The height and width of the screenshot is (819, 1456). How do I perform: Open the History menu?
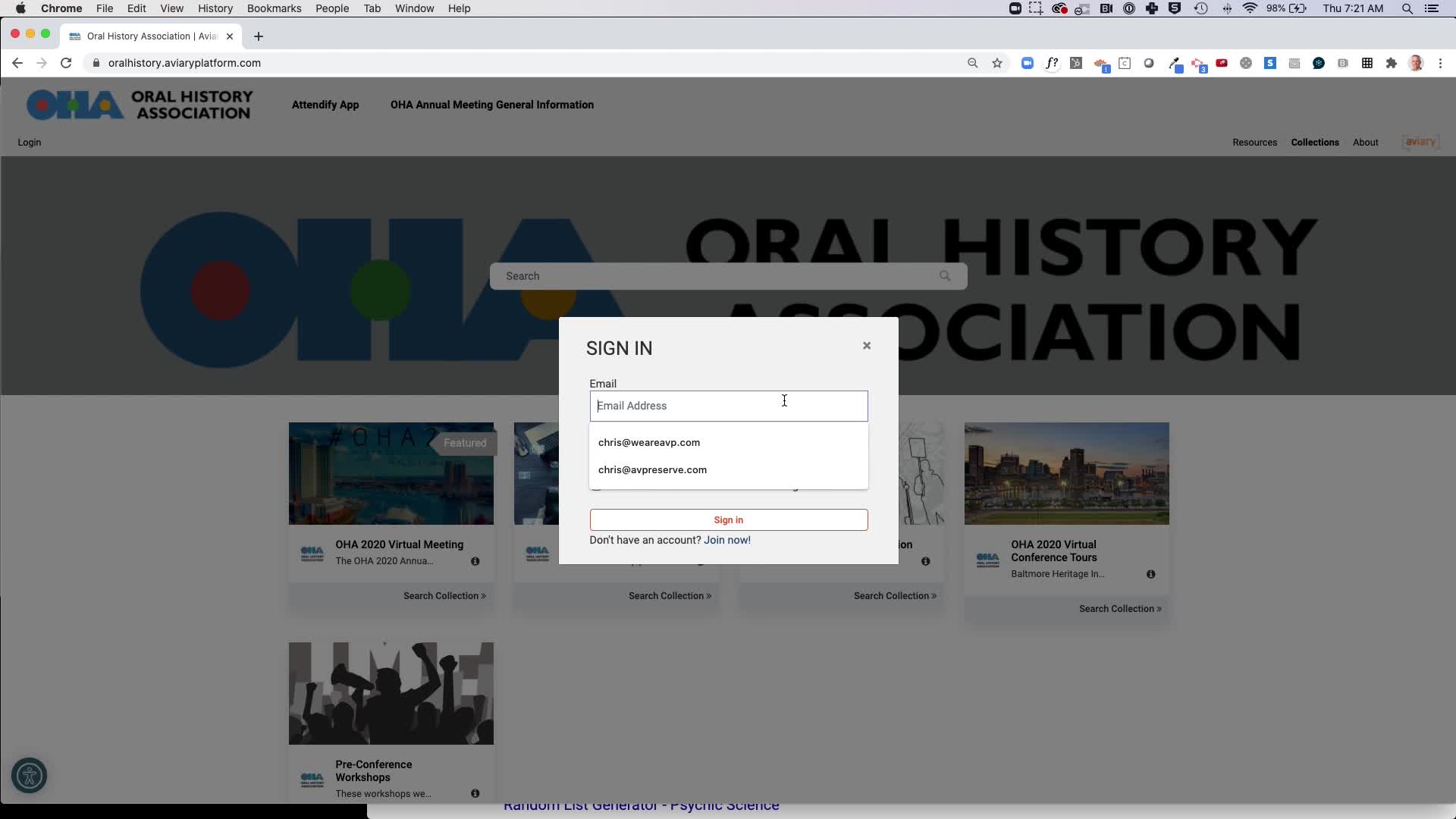[x=215, y=8]
